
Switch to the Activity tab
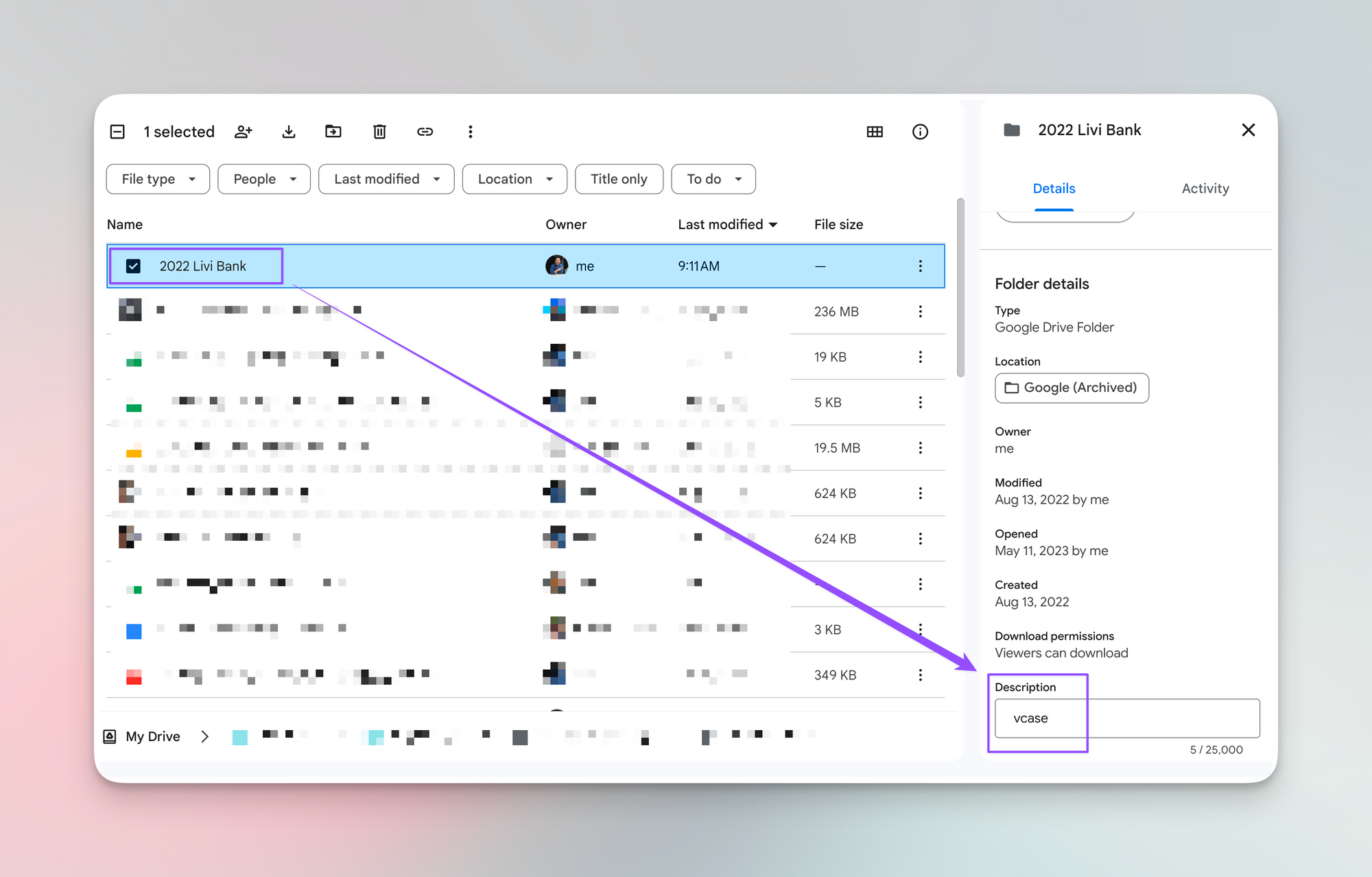click(1205, 189)
